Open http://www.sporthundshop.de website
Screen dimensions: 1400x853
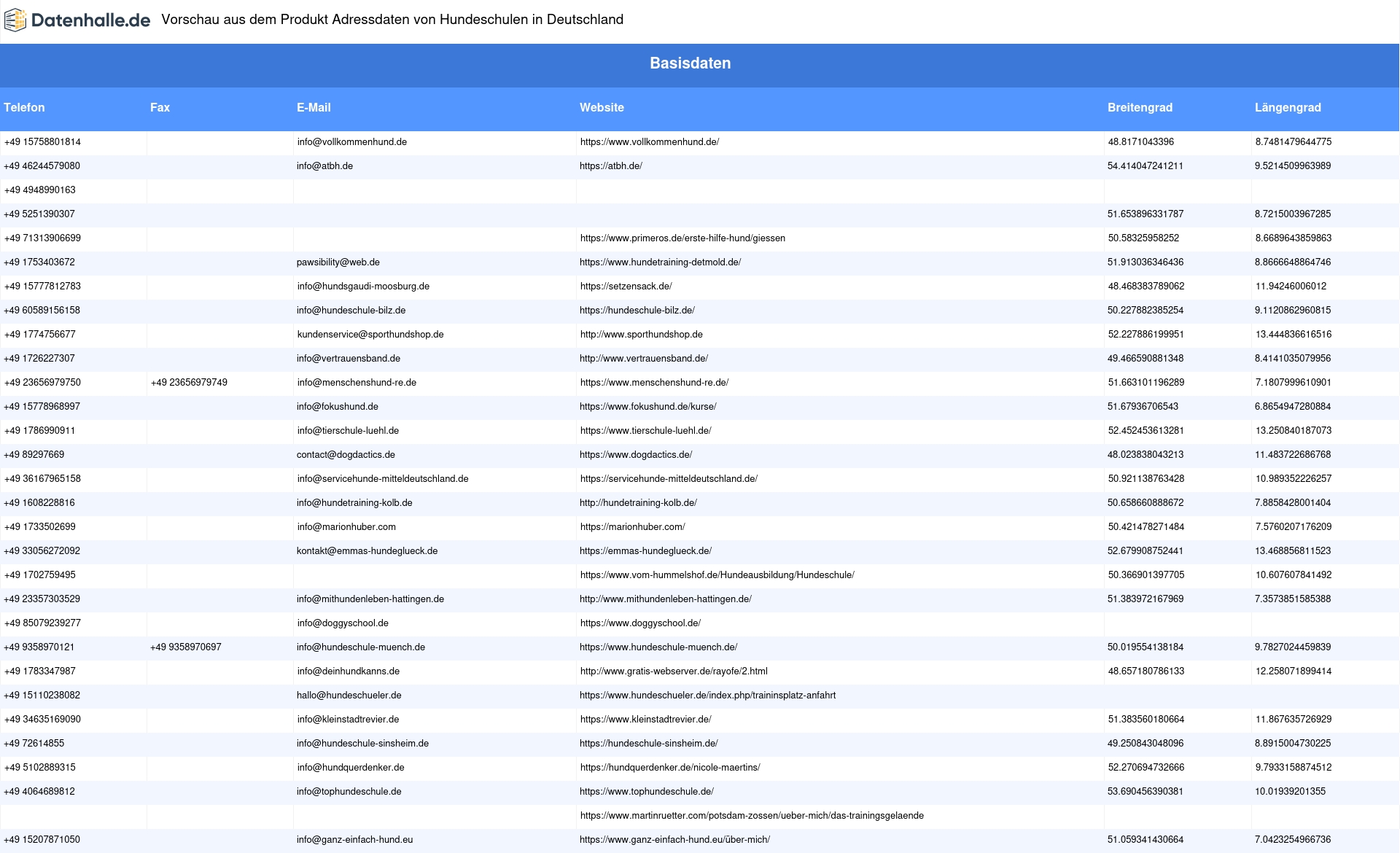[x=642, y=335]
